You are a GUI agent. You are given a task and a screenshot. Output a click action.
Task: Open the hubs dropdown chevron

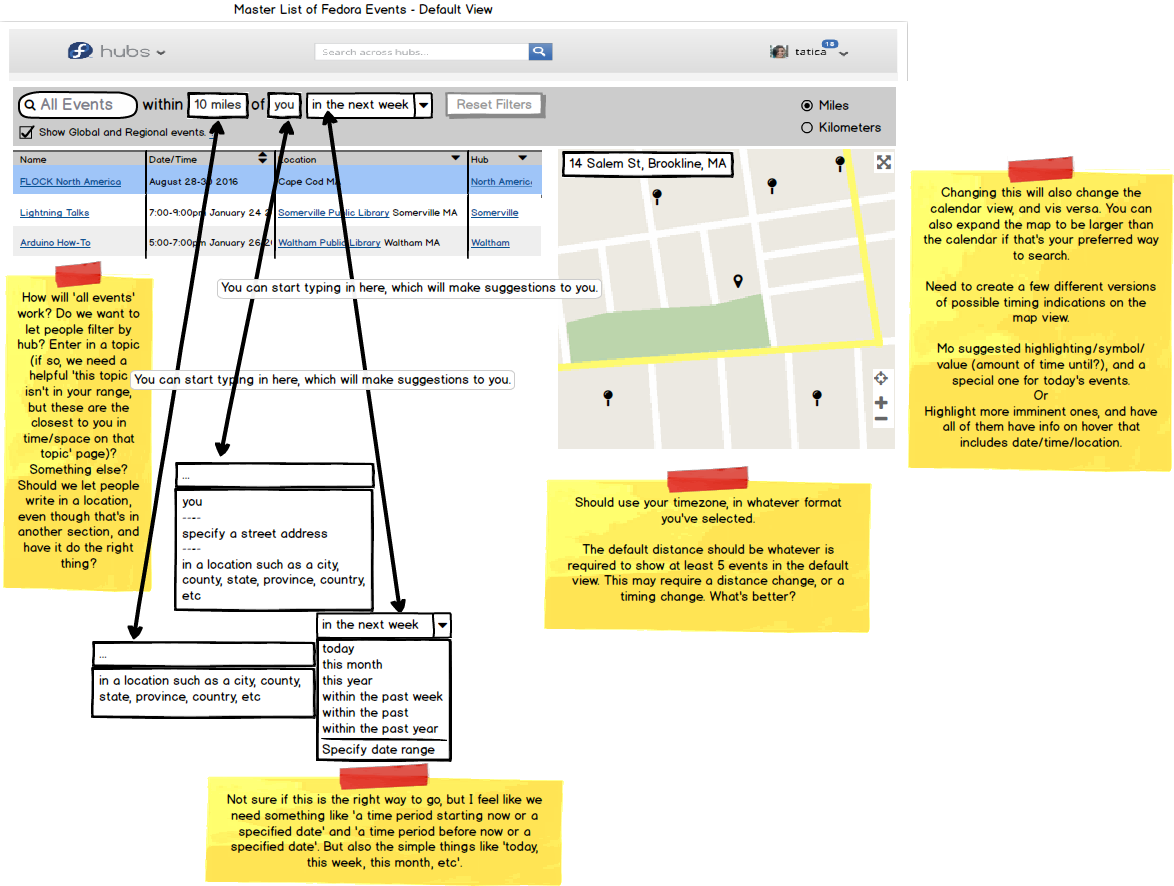point(161,52)
